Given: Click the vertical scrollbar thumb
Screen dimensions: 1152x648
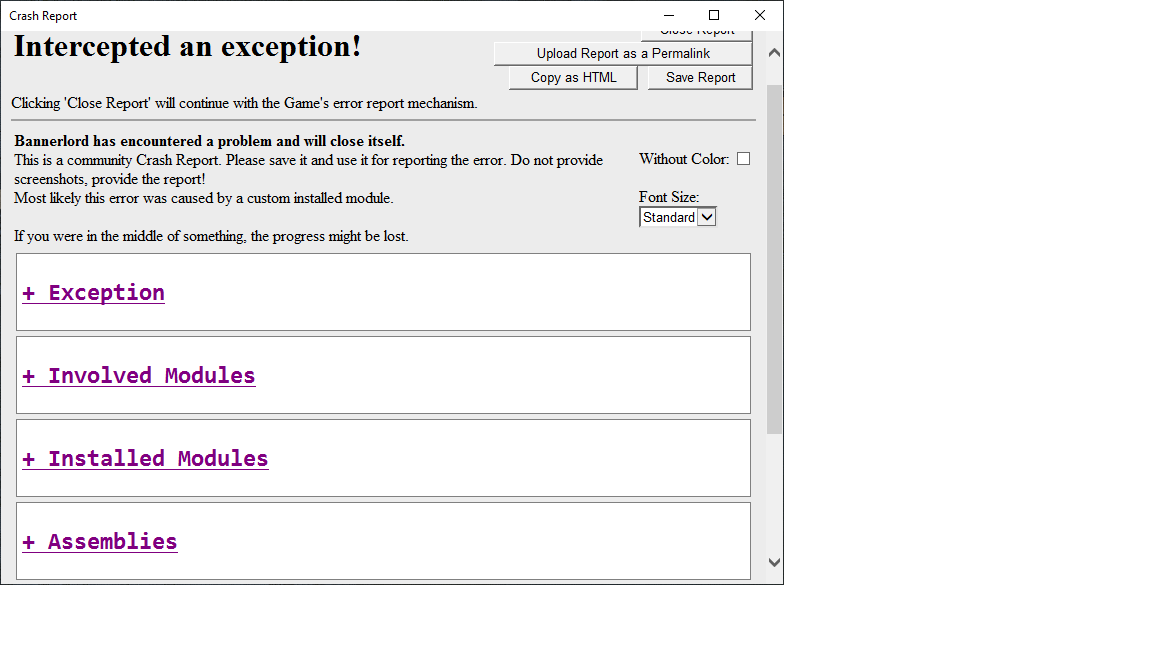Looking at the screenshot, I should [x=774, y=259].
